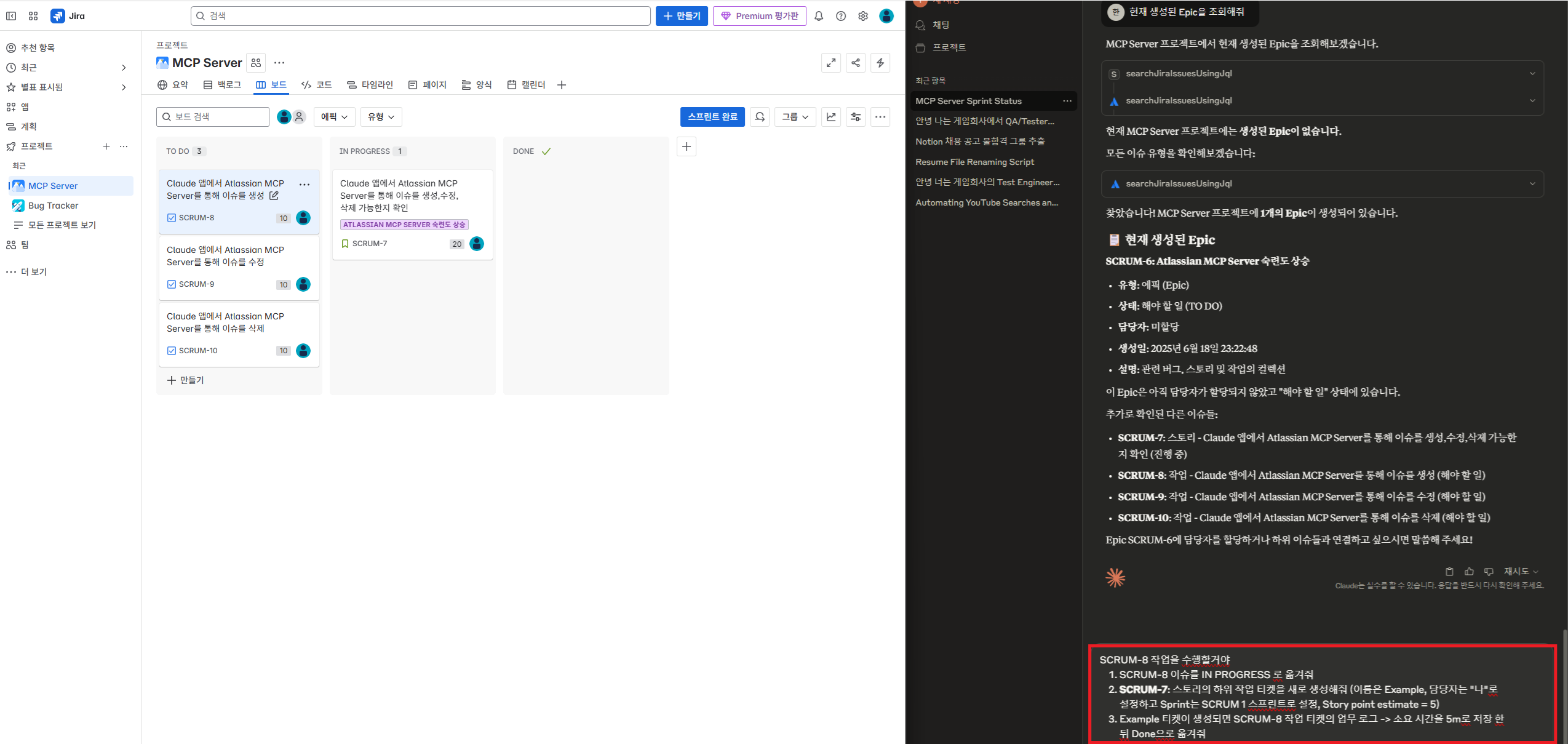The image size is (1568, 744).
Task: Switch to the 타임라인 timeline tab
Action: click(x=370, y=85)
